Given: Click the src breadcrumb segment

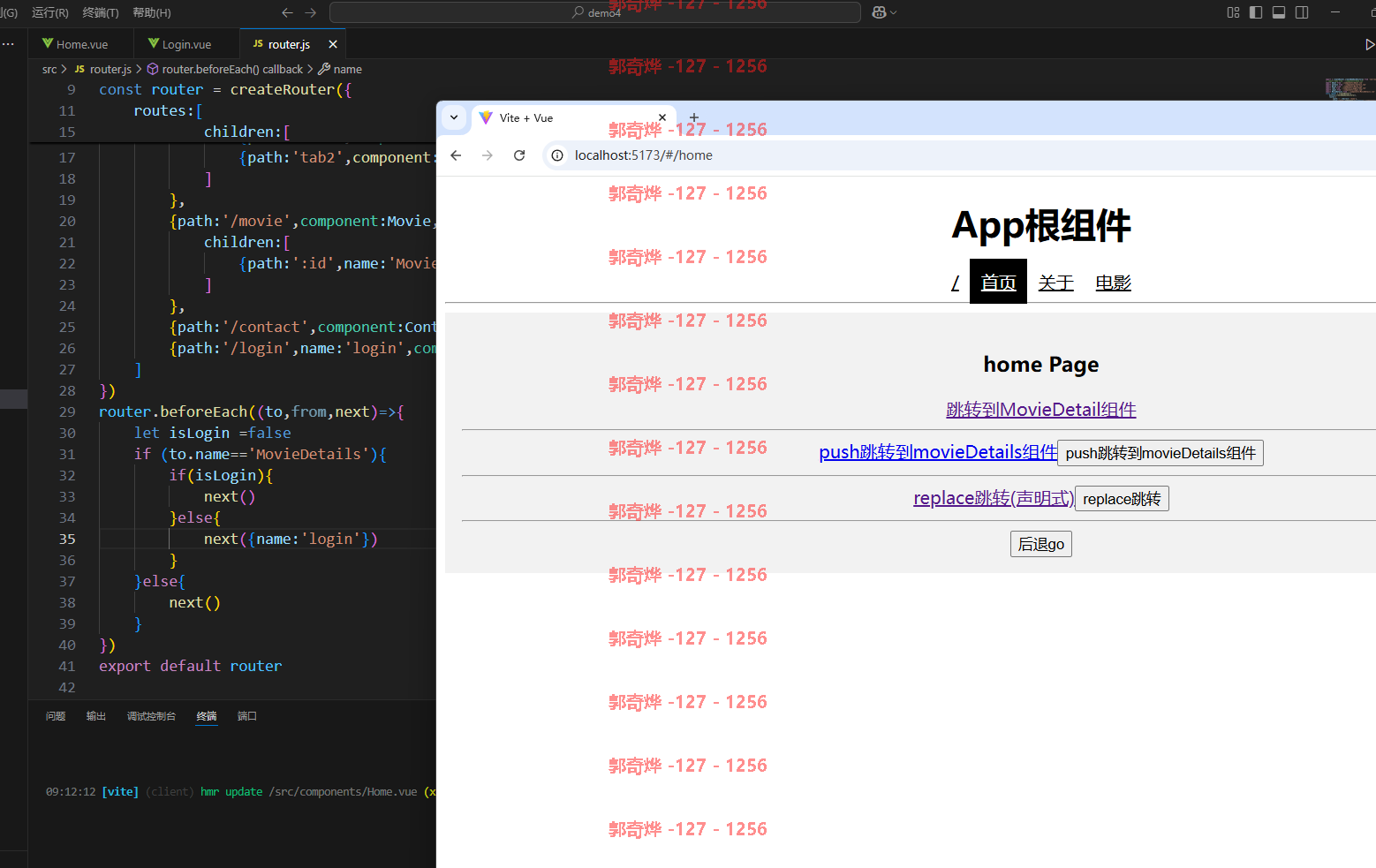Looking at the screenshot, I should [x=49, y=69].
